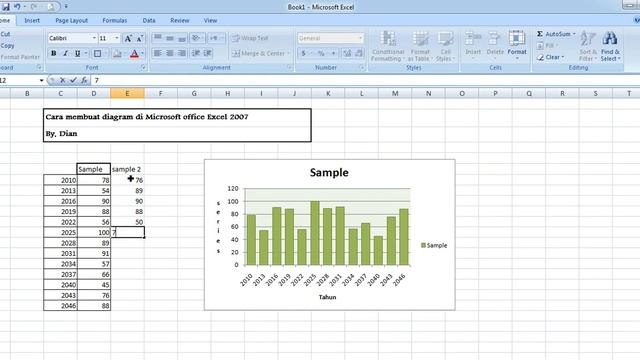This screenshot has width=640, height=360.
Task: Switch to the Formulas tab
Action: click(x=115, y=20)
